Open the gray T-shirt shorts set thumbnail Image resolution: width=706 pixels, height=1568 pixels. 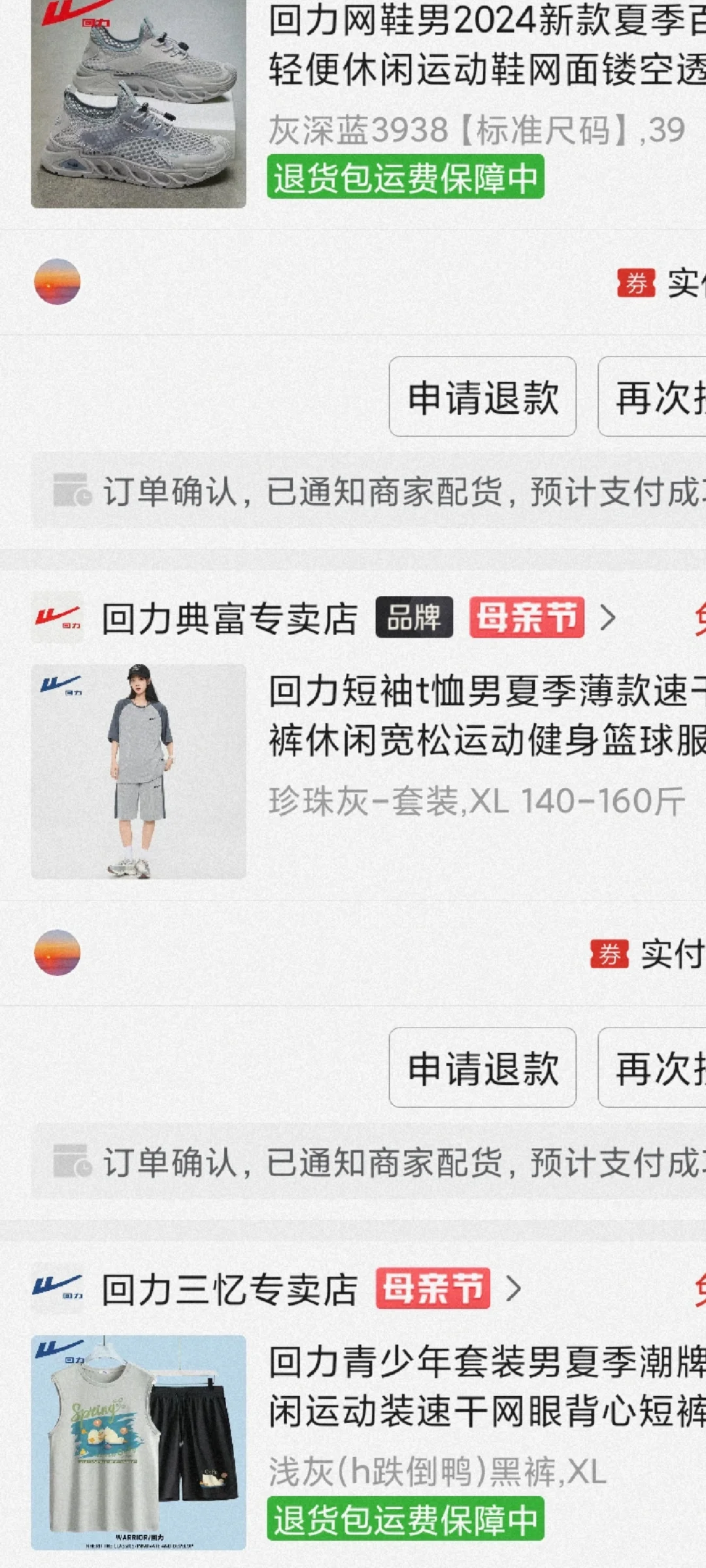[x=139, y=772]
